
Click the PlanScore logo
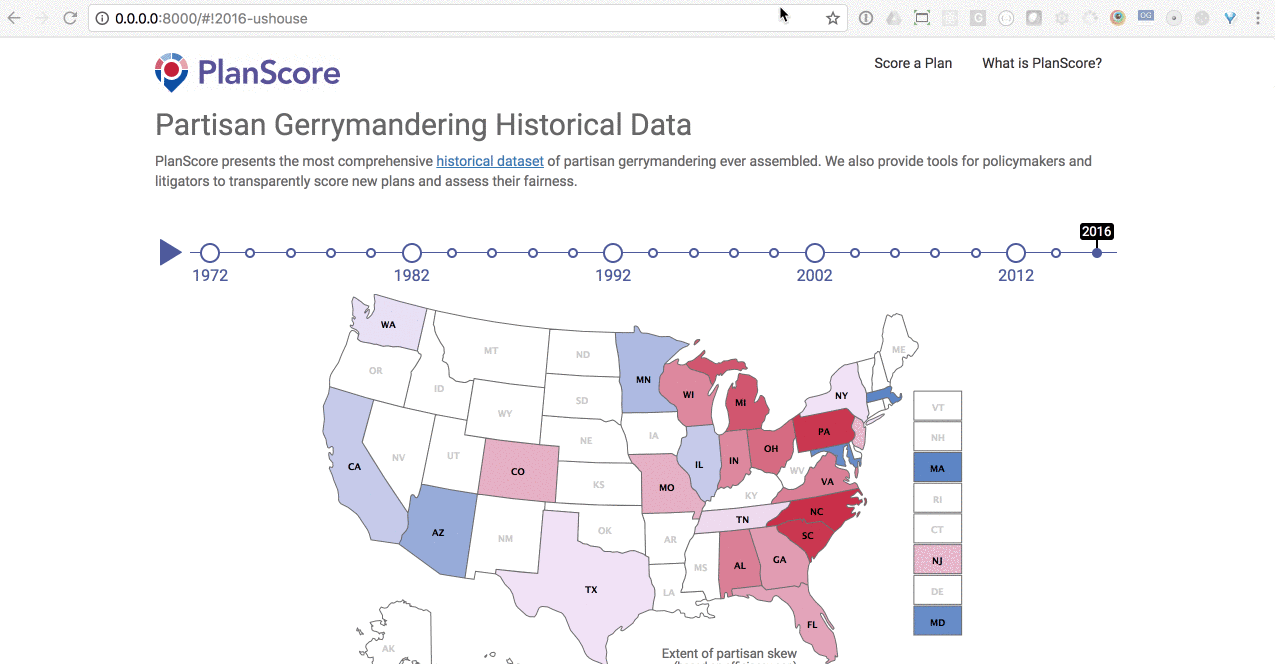(x=247, y=71)
